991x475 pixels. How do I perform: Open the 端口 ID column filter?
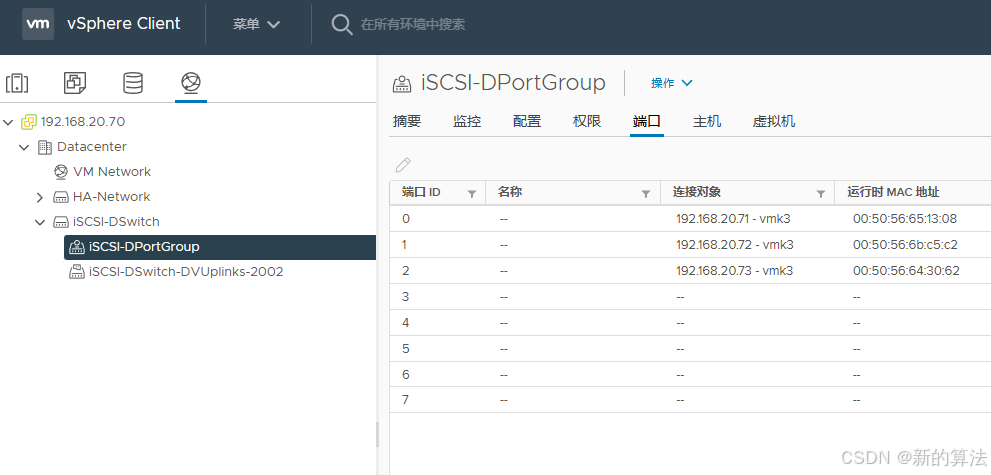coord(471,194)
